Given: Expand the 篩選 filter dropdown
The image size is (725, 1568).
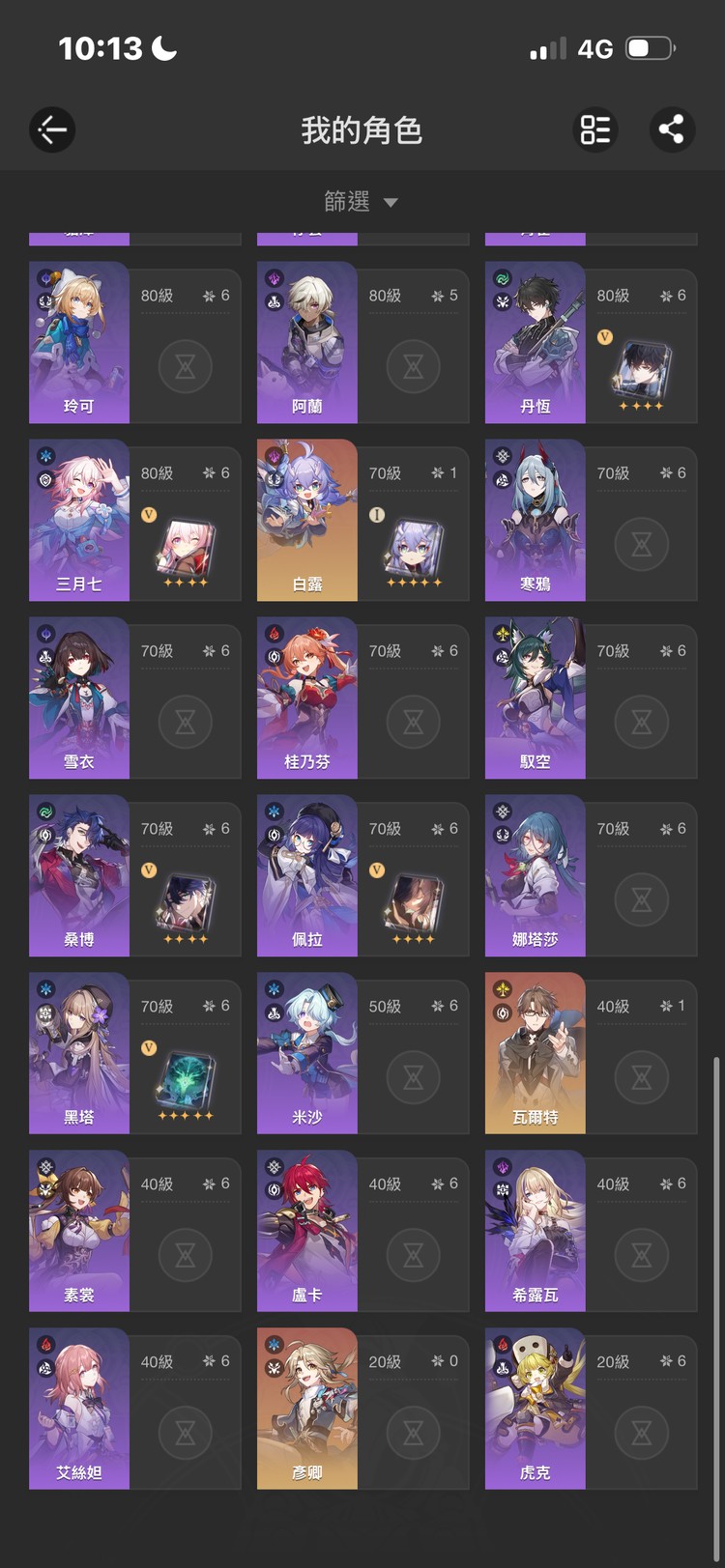Looking at the screenshot, I should (361, 201).
